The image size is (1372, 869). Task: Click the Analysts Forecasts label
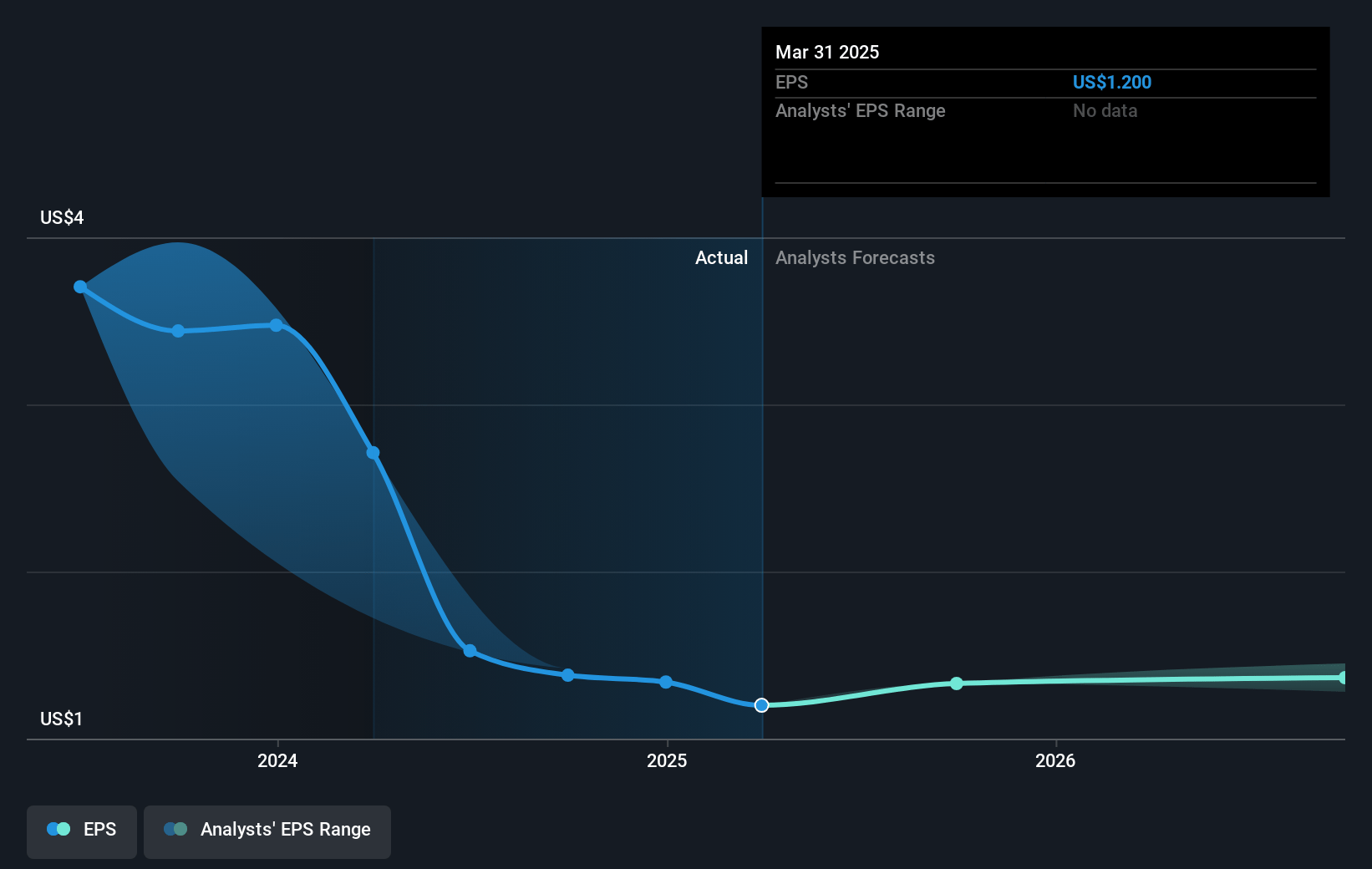coord(855,257)
